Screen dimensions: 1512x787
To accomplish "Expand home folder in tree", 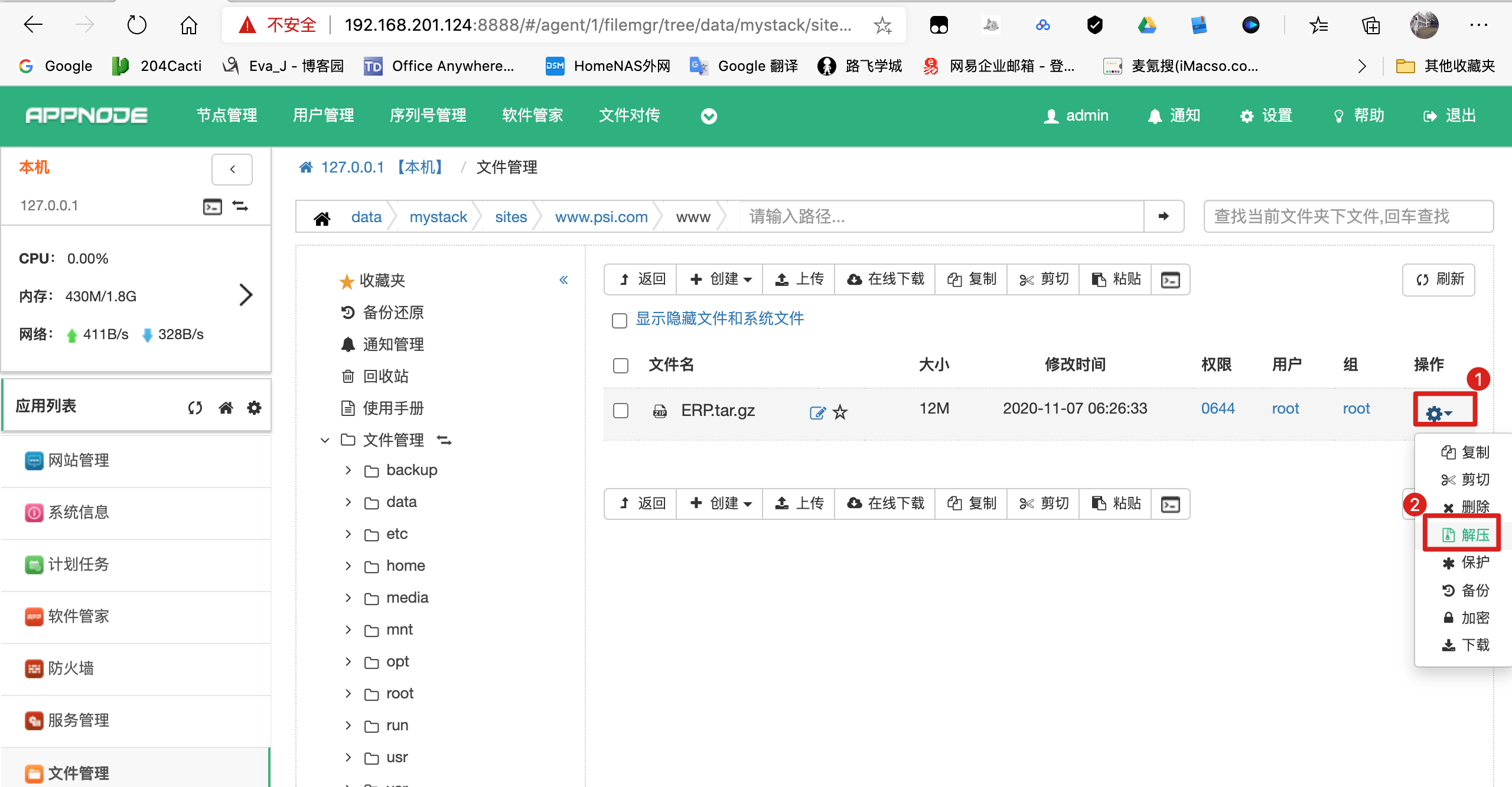I will tap(348, 566).
